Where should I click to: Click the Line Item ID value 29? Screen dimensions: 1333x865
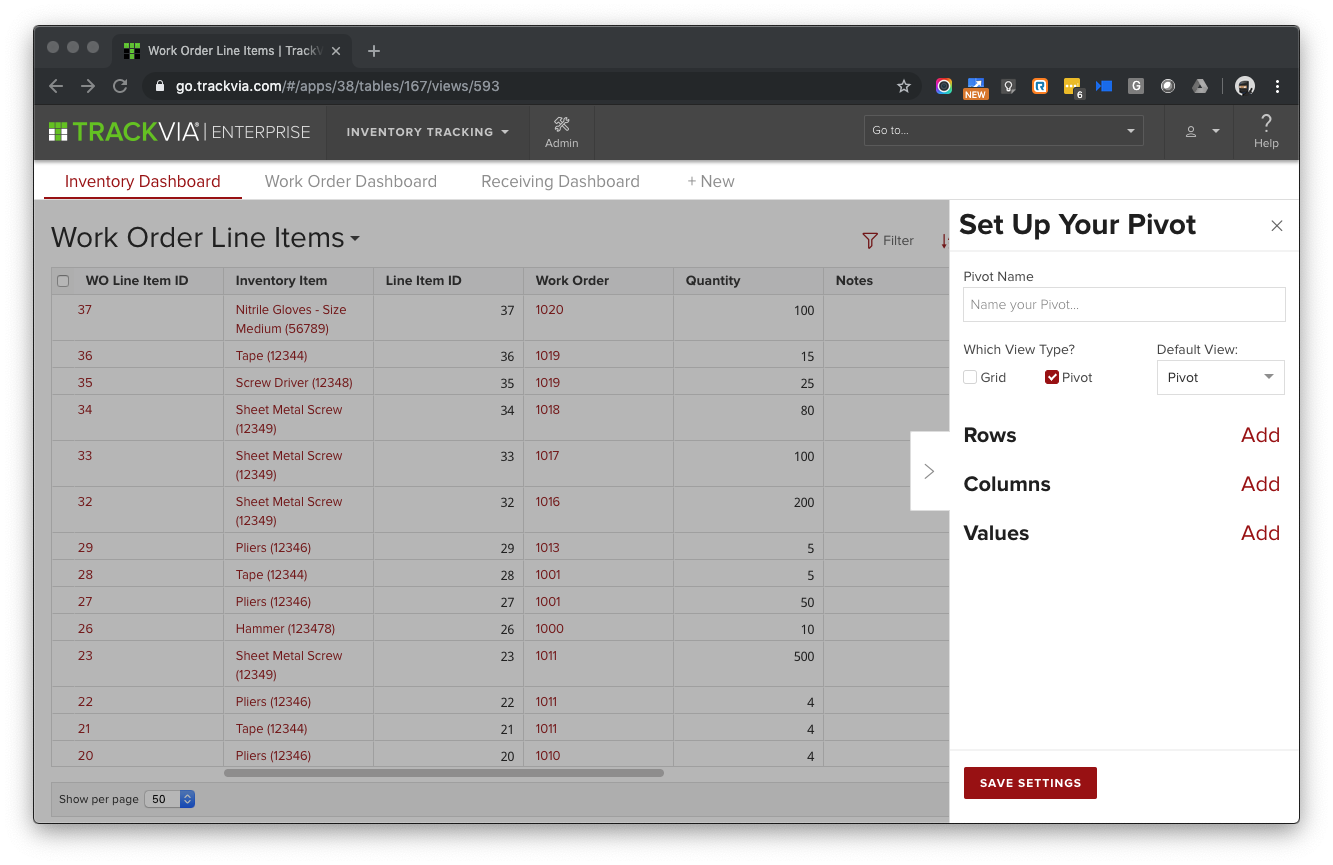(507, 549)
